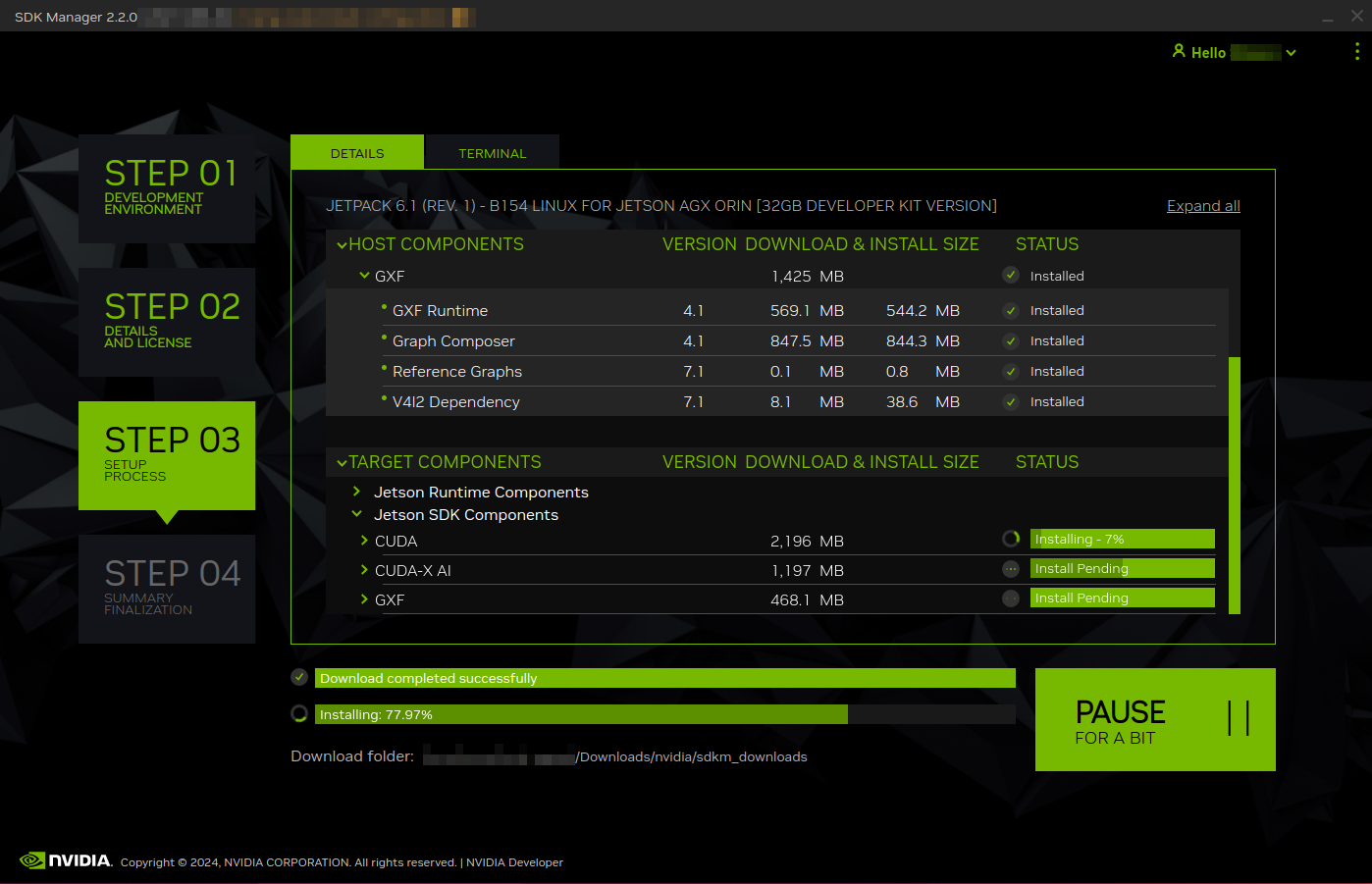Click the 844.3 MB install size value
This screenshot has width=1372, height=884.
coord(923,341)
